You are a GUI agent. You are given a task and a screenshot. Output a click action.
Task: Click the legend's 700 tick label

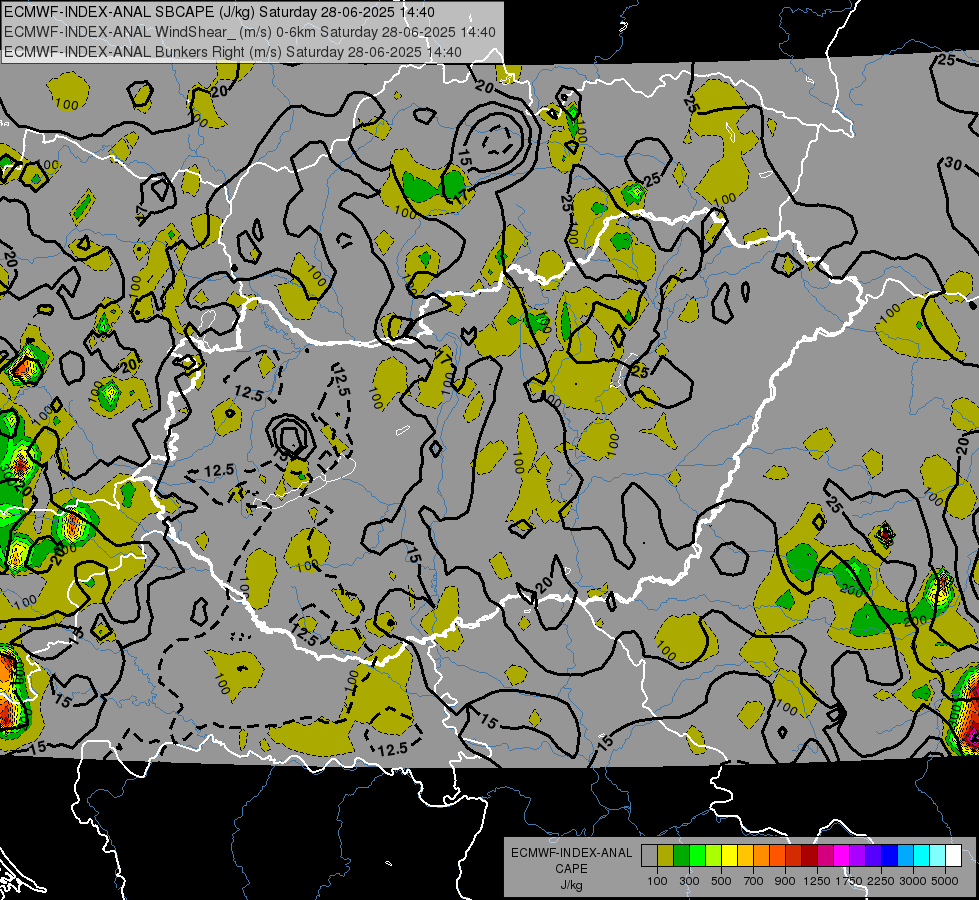click(x=754, y=881)
